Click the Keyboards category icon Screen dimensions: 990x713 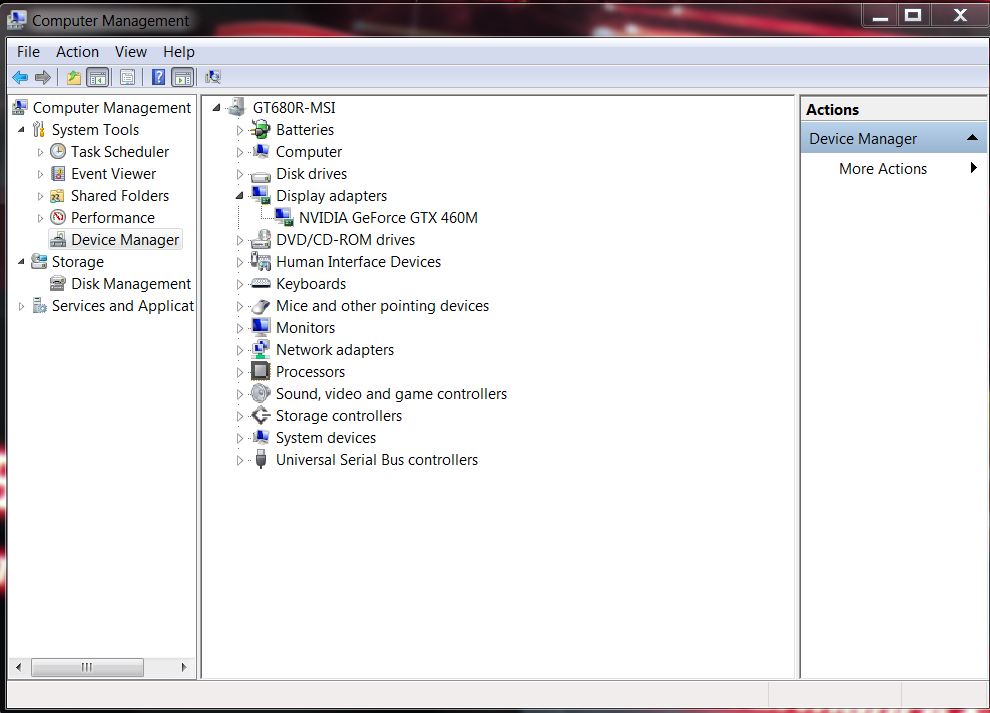pyautogui.click(x=260, y=284)
